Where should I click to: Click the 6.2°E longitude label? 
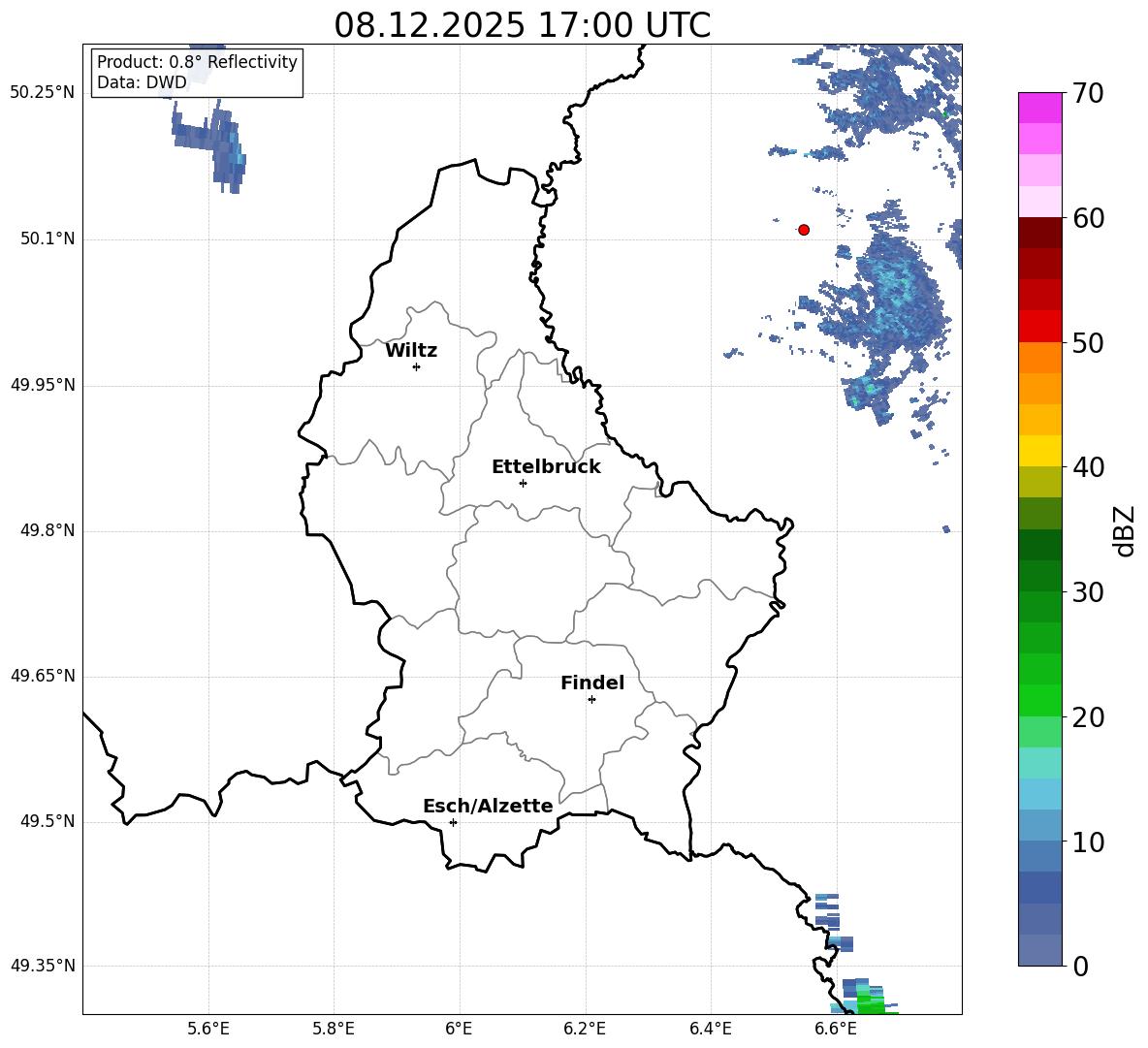click(x=585, y=1029)
